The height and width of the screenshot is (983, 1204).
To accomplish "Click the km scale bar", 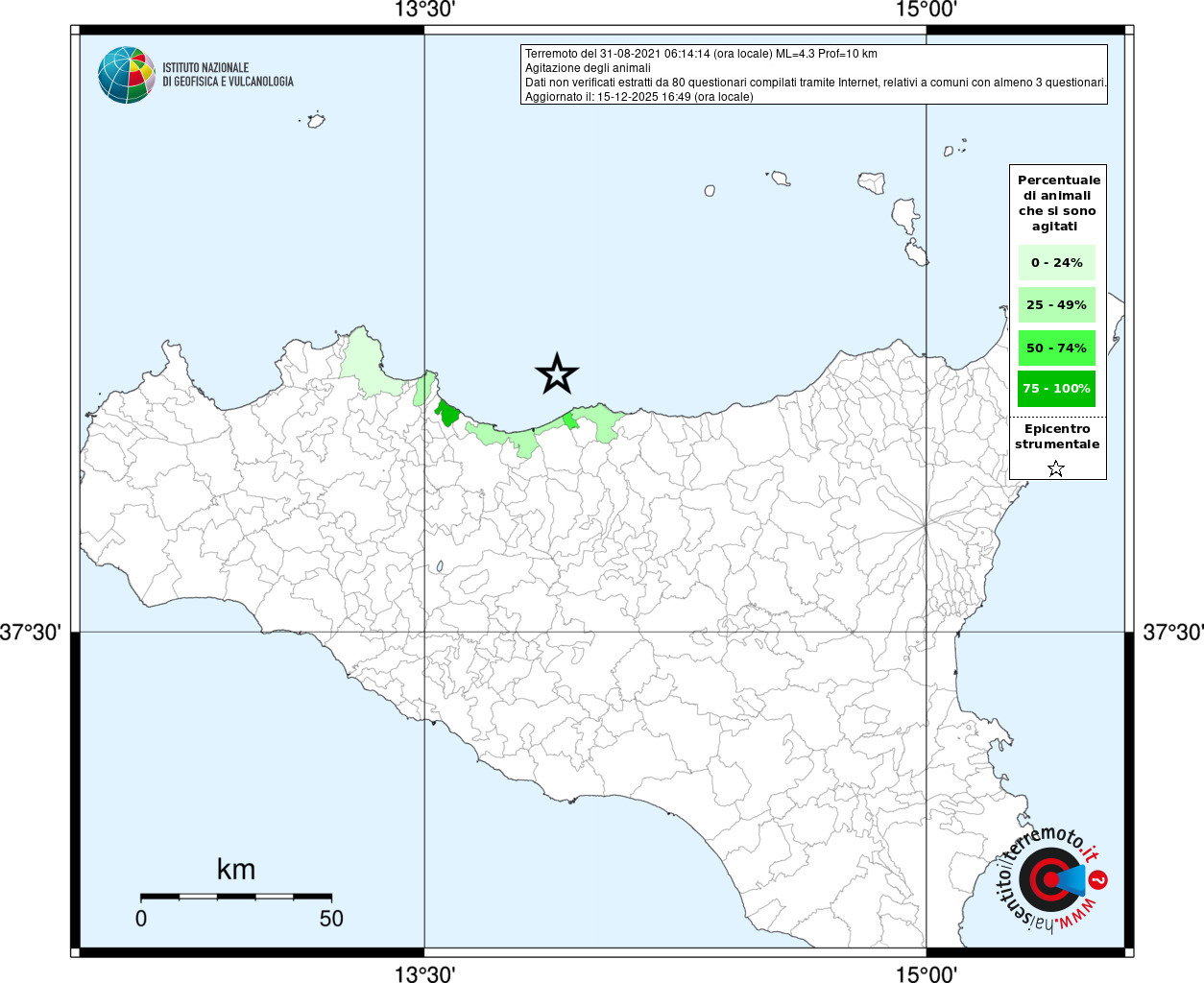I will pyautogui.click(x=236, y=897).
